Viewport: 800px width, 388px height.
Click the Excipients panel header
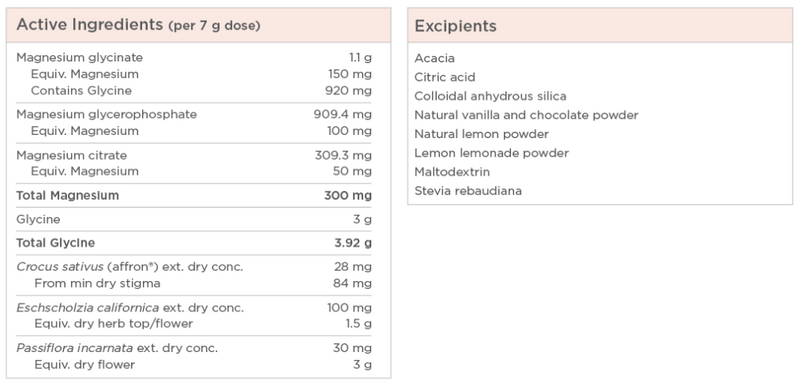point(600,25)
